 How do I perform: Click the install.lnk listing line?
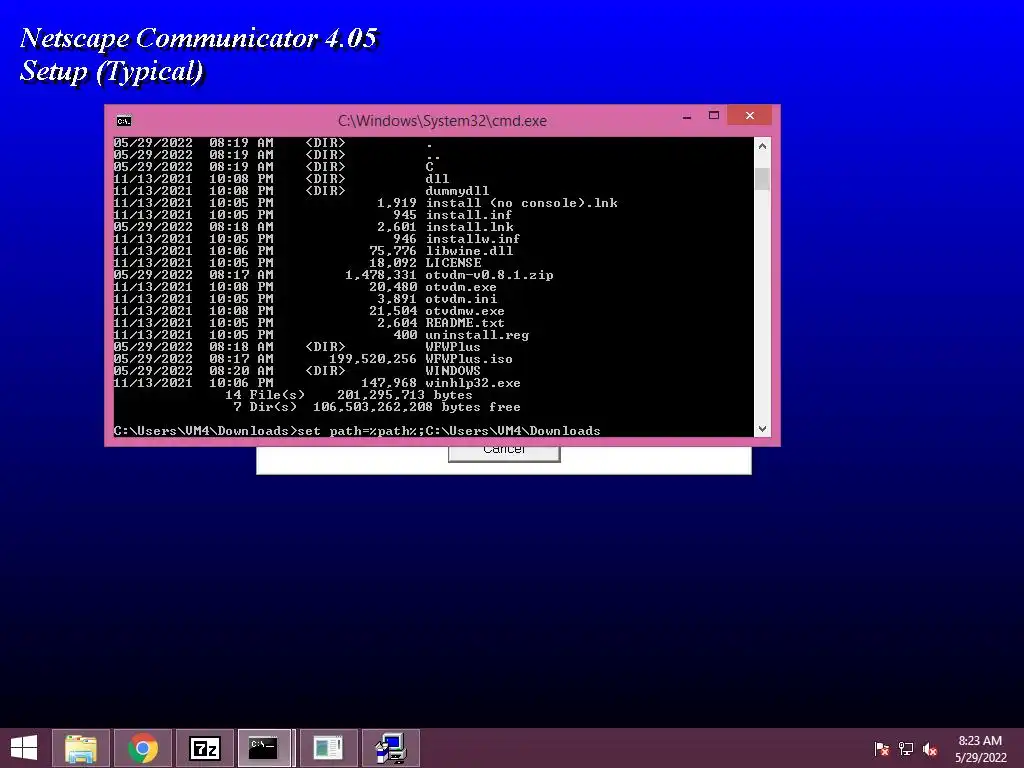pyautogui.click(x=313, y=227)
